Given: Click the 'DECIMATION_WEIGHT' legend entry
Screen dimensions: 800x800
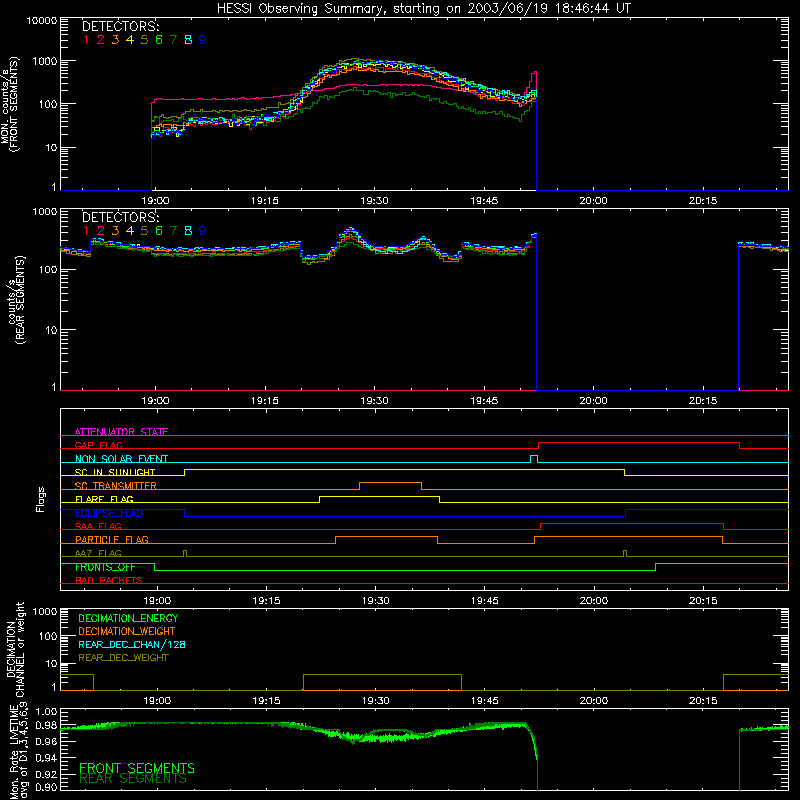Looking at the screenshot, I should click(x=127, y=631).
